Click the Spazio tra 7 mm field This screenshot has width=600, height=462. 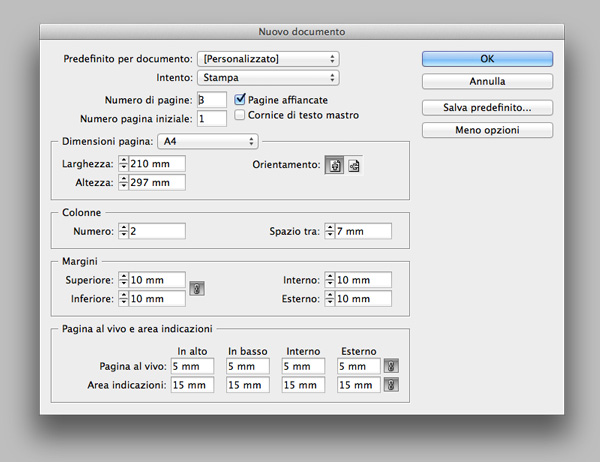pos(364,231)
